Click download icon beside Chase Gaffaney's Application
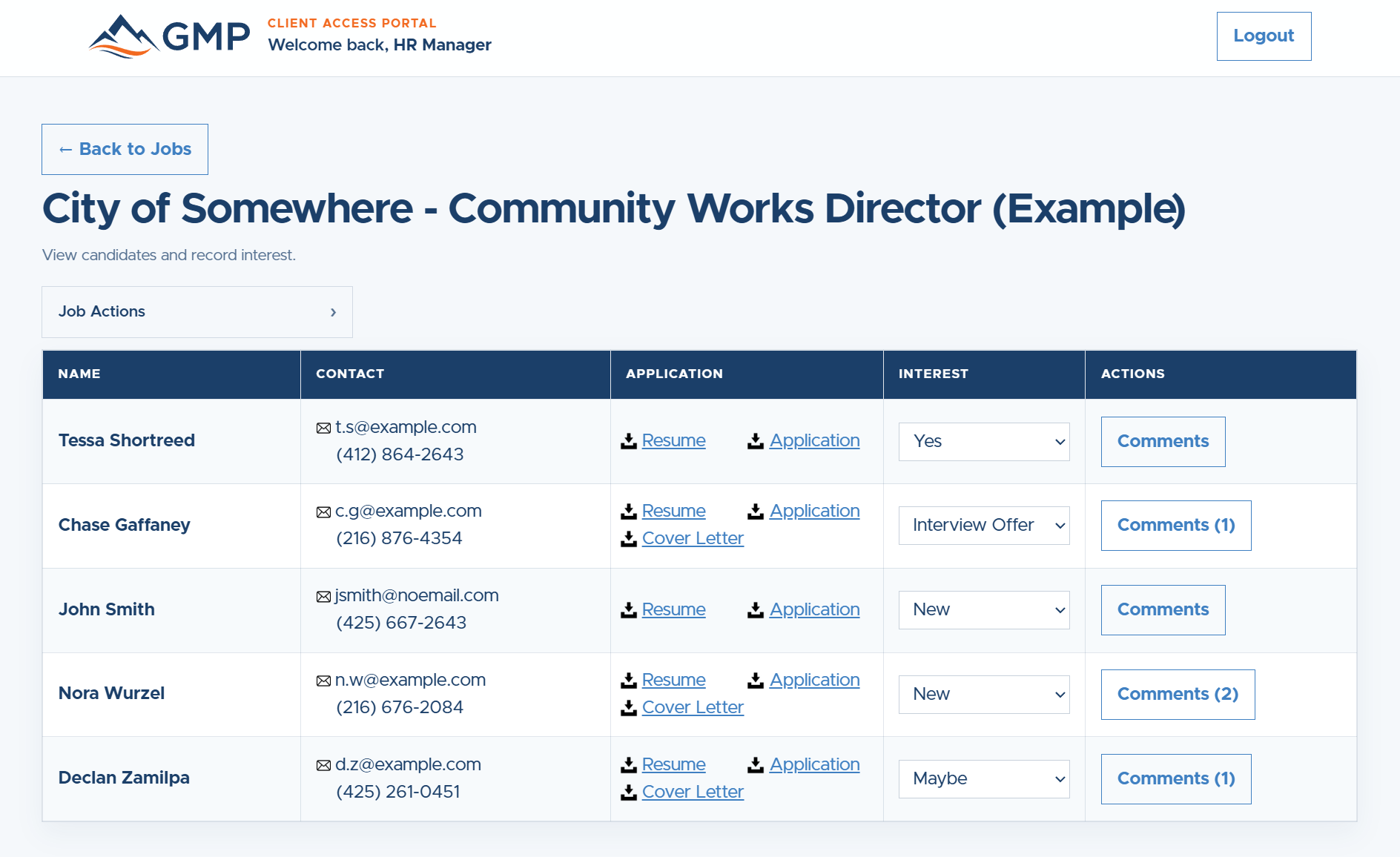The width and height of the screenshot is (1400, 857). point(756,512)
